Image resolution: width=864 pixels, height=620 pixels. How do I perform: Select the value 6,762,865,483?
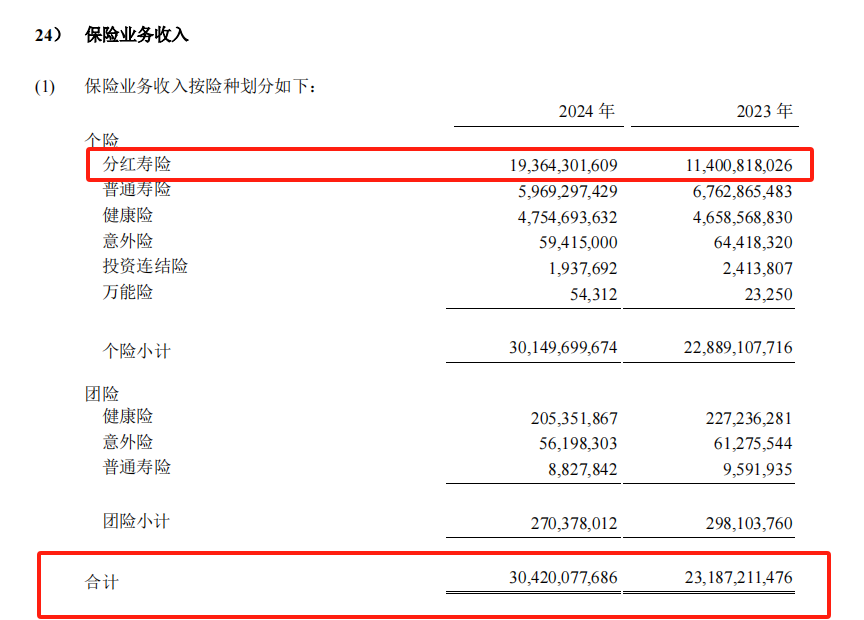click(x=743, y=191)
